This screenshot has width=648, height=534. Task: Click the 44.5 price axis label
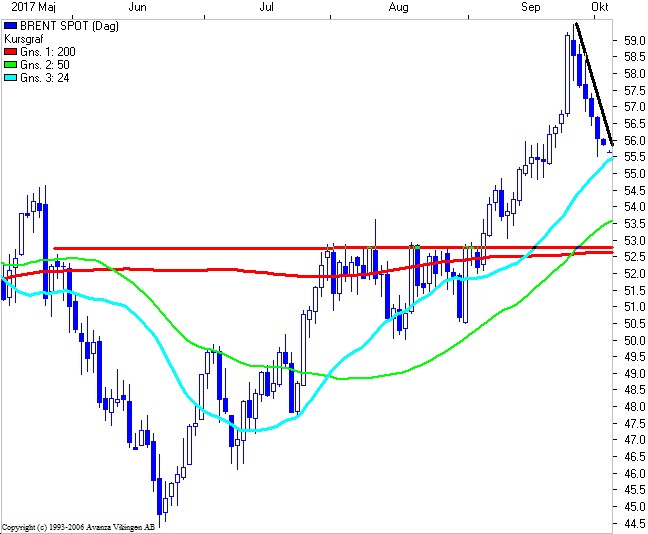coord(632,523)
